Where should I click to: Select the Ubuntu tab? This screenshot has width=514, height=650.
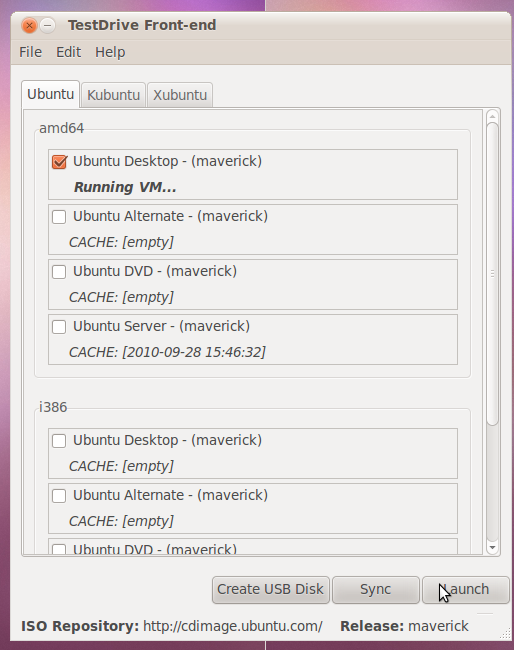point(51,94)
